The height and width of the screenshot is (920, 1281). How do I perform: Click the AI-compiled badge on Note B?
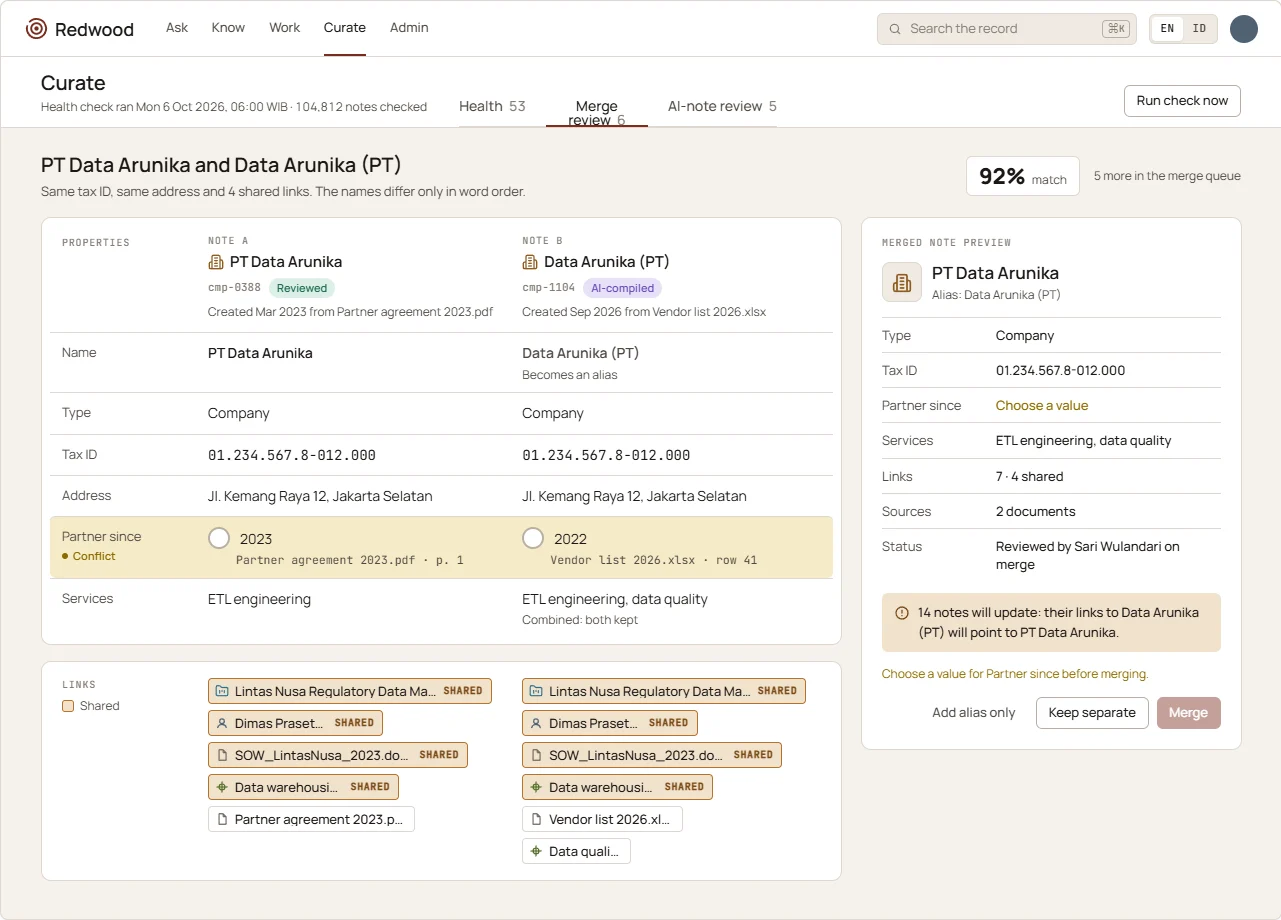click(623, 288)
